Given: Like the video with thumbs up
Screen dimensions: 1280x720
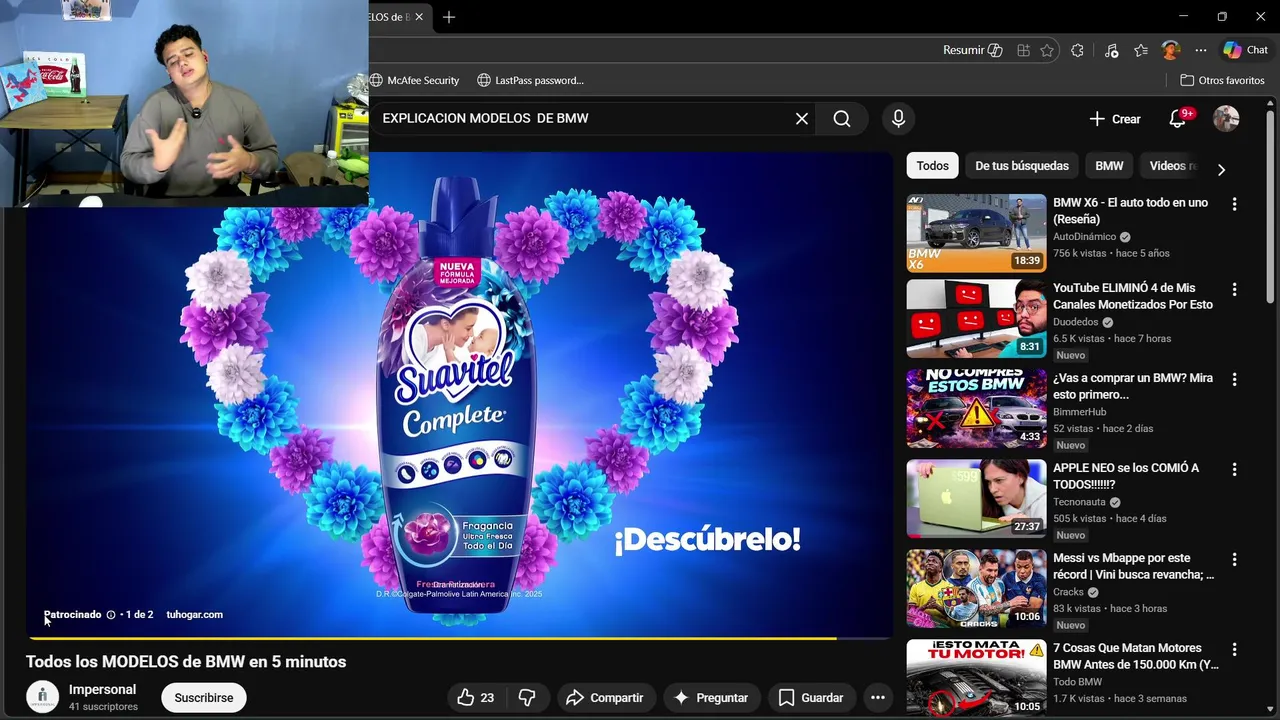Looking at the screenshot, I should [x=474, y=698].
